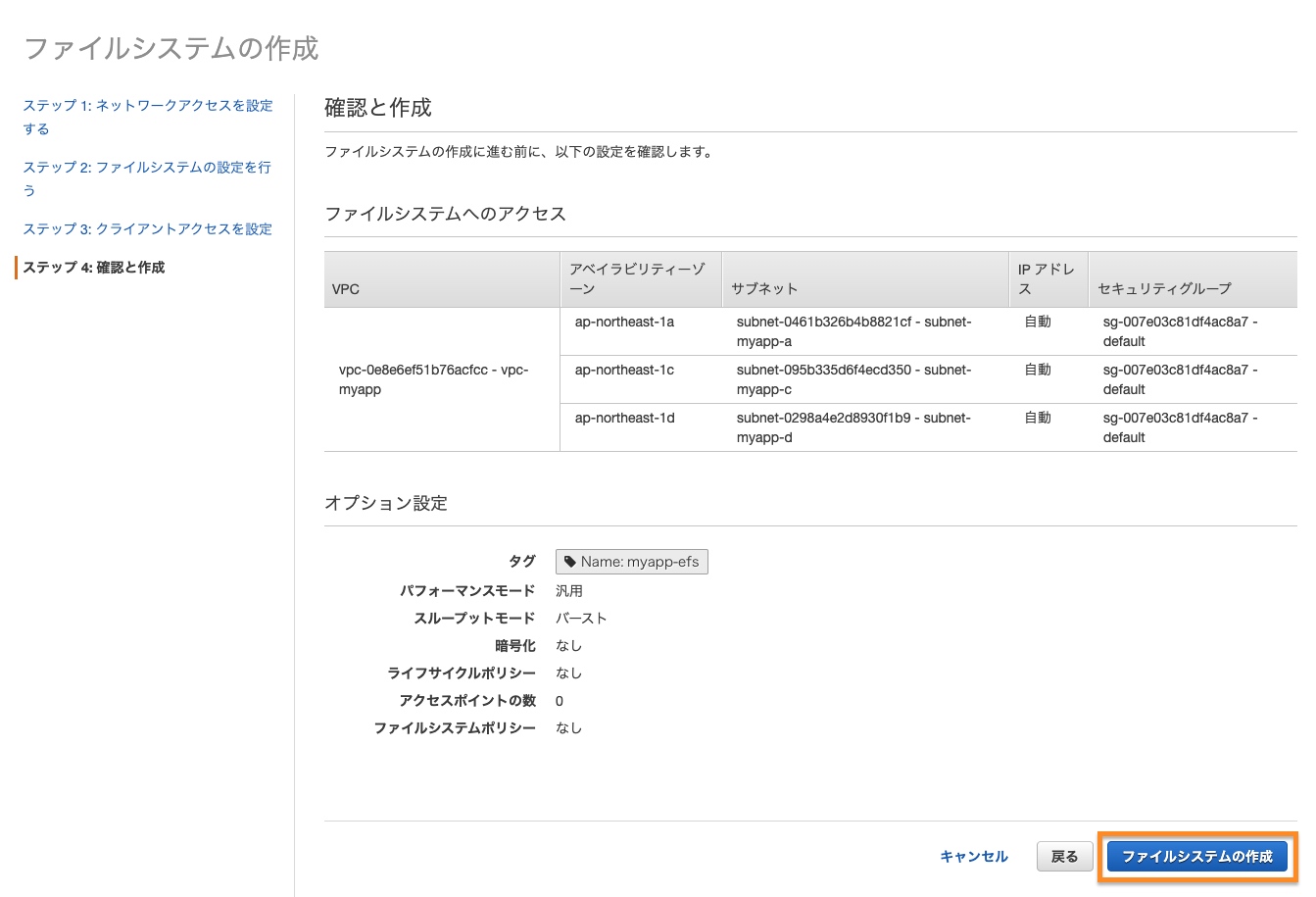Select the vpc-myapp VPC cell
Viewport: 1316px width, 897px height.
(433, 379)
